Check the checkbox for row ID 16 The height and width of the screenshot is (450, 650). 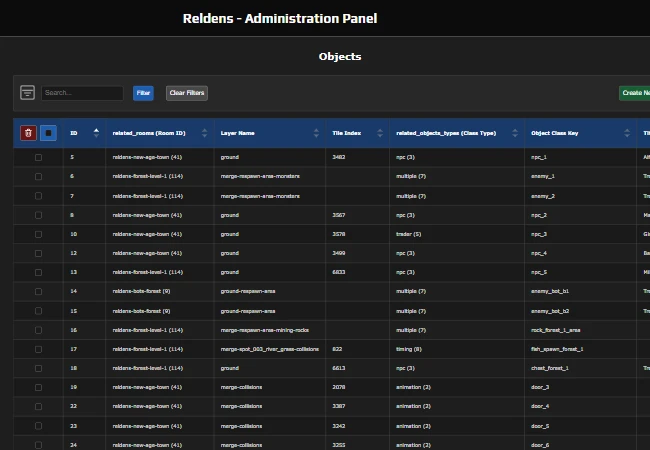(x=39, y=330)
